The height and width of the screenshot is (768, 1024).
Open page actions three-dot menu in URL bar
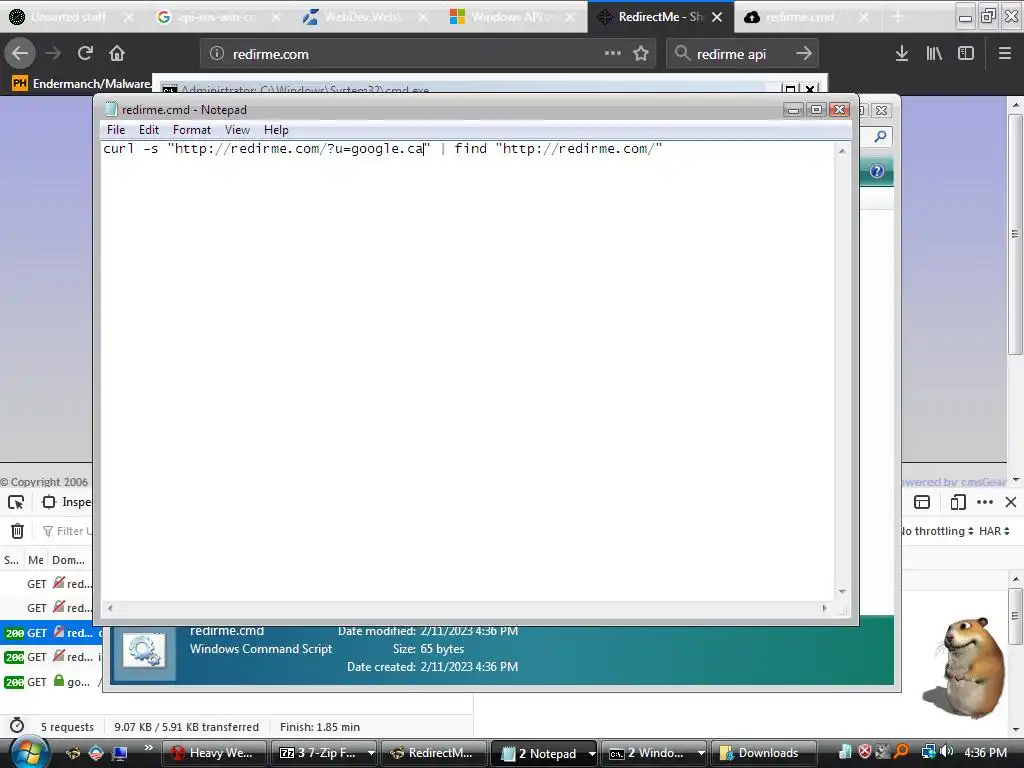(x=613, y=53)
